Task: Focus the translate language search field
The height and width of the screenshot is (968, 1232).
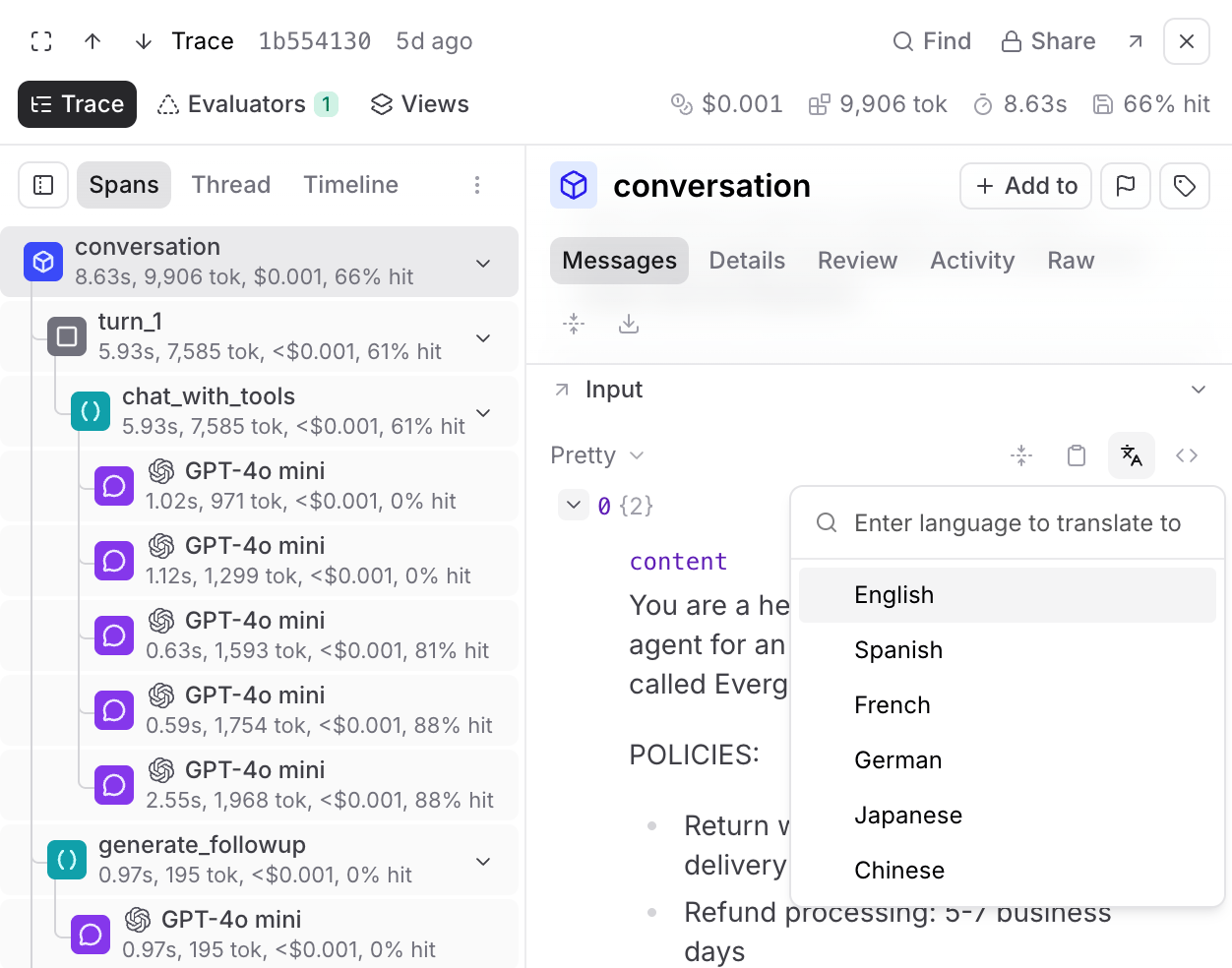Action: pos(1008,523)
